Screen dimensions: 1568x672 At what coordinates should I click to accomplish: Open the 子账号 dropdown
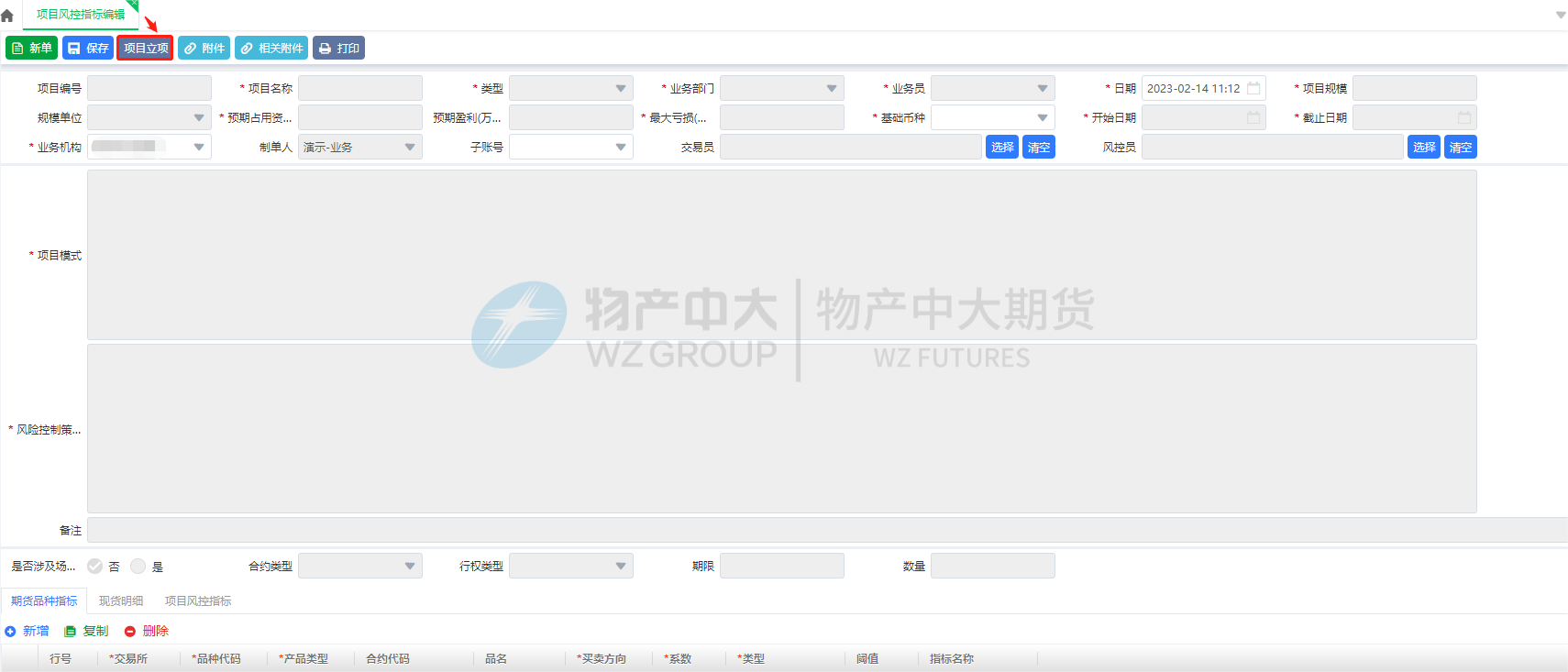(x=571, y=147)
